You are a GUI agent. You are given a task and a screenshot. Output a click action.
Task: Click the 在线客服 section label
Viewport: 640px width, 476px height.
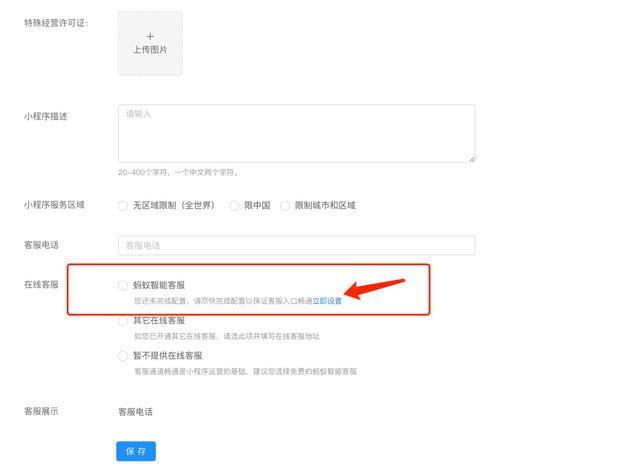[x=41, y=285]
